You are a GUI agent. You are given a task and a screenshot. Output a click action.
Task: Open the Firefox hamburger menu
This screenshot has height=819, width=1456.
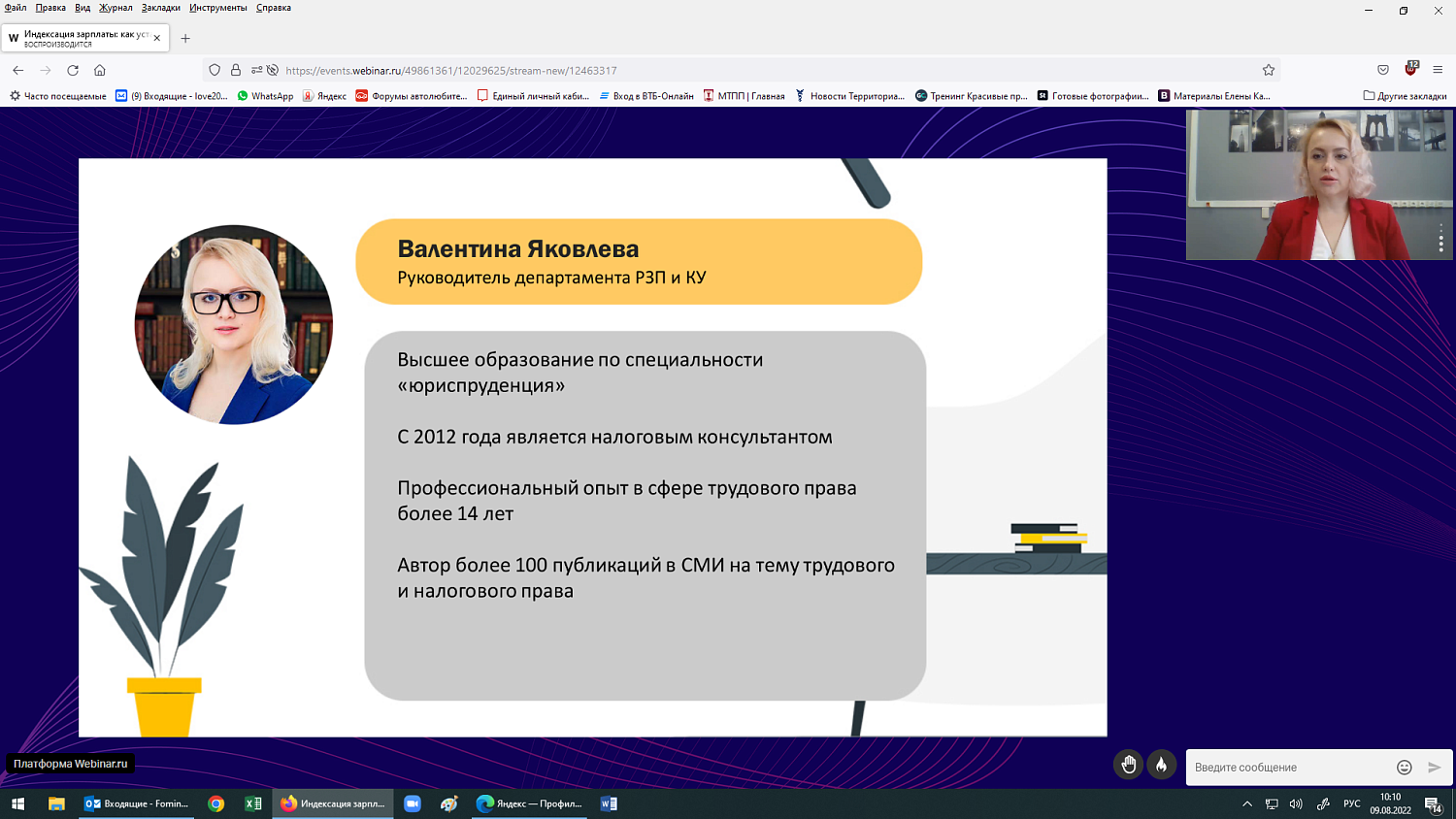[1439, 70]
